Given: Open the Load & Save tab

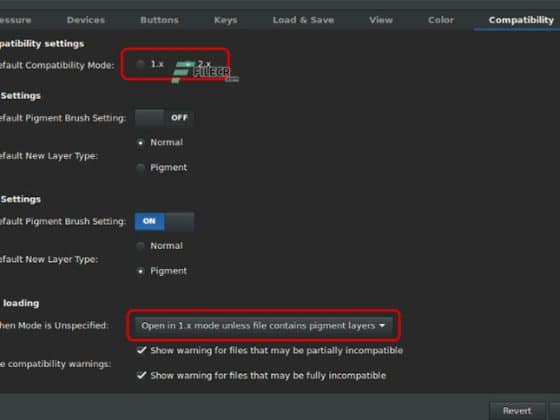Looking at the screenshot, I should pyautogui.click(x=303, y=20).
